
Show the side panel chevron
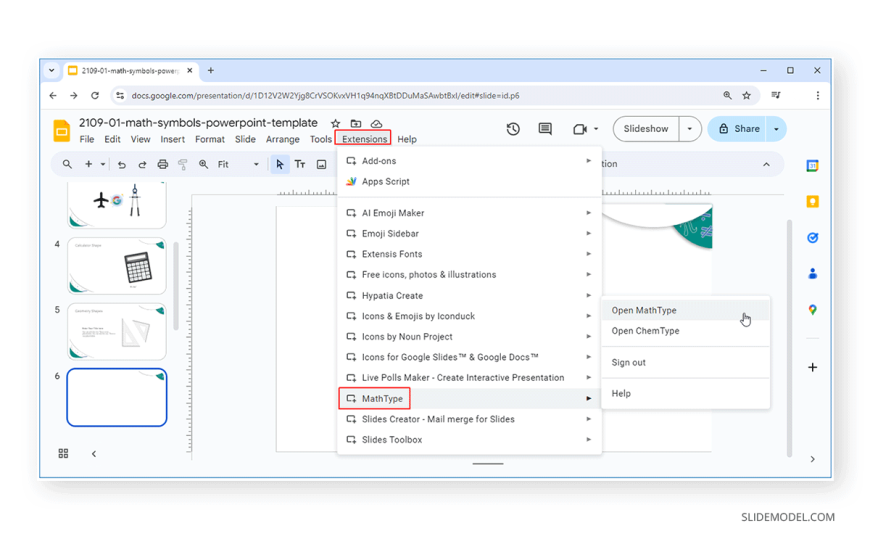click(x=812, y=459)
